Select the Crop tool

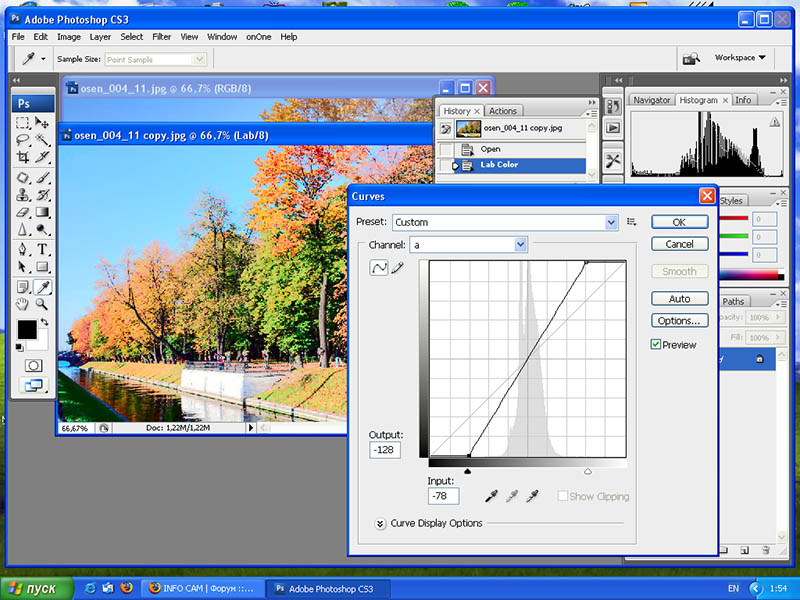22,157
